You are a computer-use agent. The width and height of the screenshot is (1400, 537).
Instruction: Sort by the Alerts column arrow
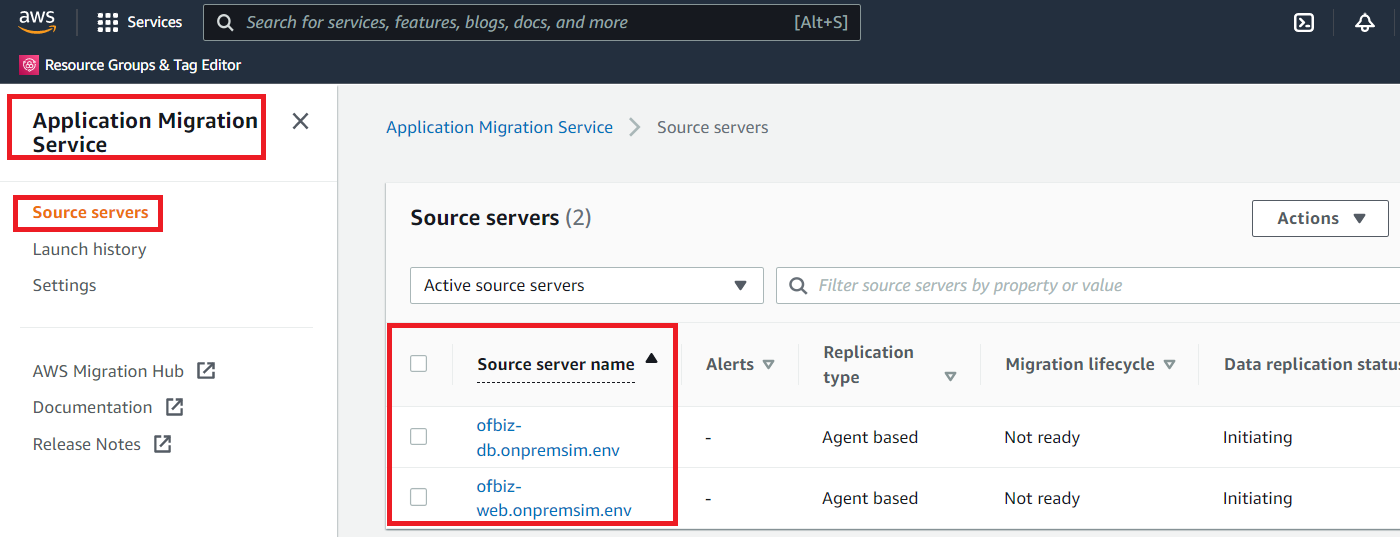tap(768, 365)
